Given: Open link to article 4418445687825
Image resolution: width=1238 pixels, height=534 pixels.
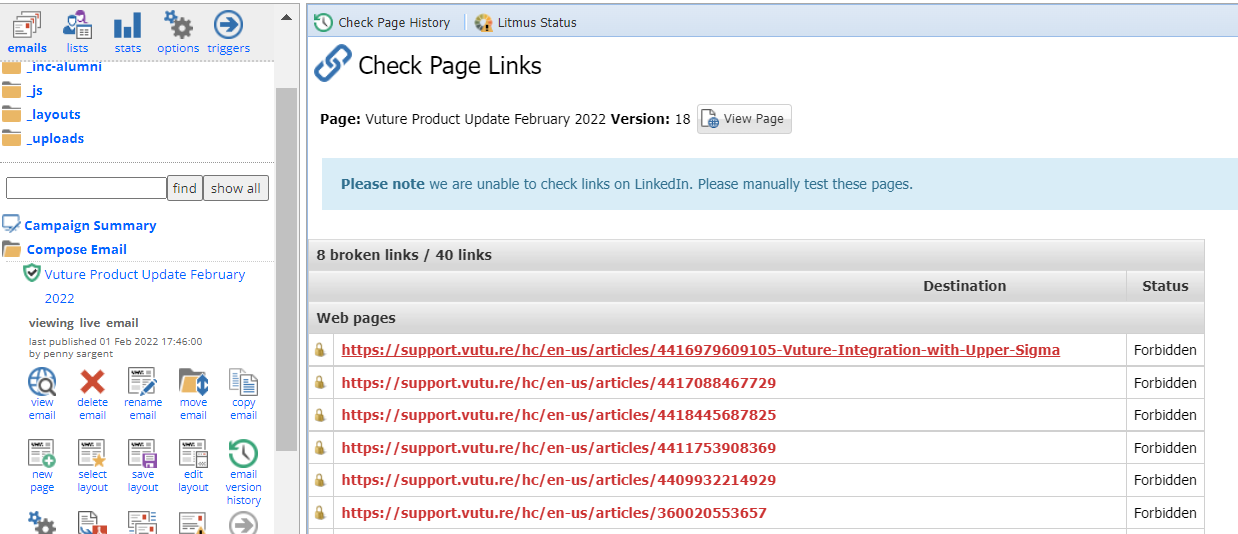Looking at the screenshot, I should 558,414.
